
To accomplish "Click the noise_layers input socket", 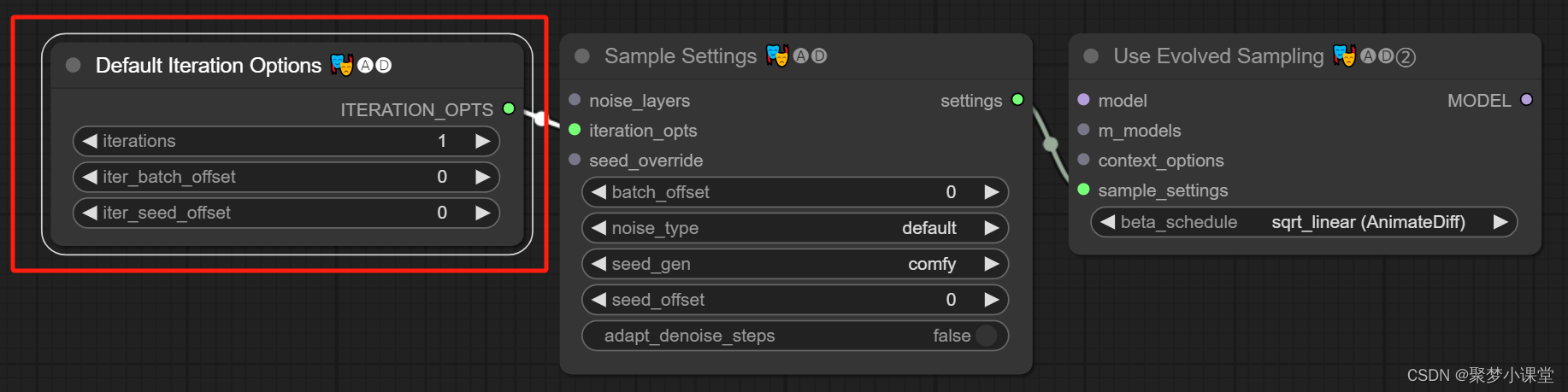I will pos(575,100).
